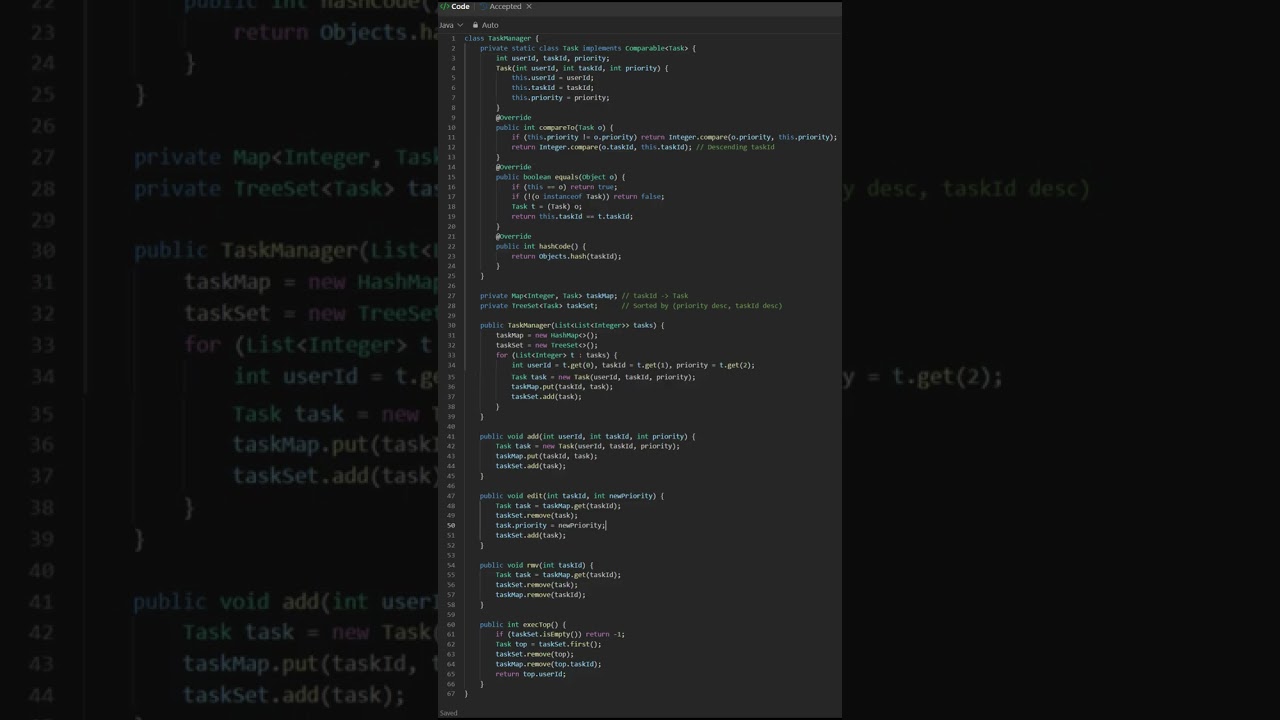This screenshot has height=720, width=1280.
Task: Click 'taskMap.remove(taskId);' on line 57
Action: coord(541,595)
